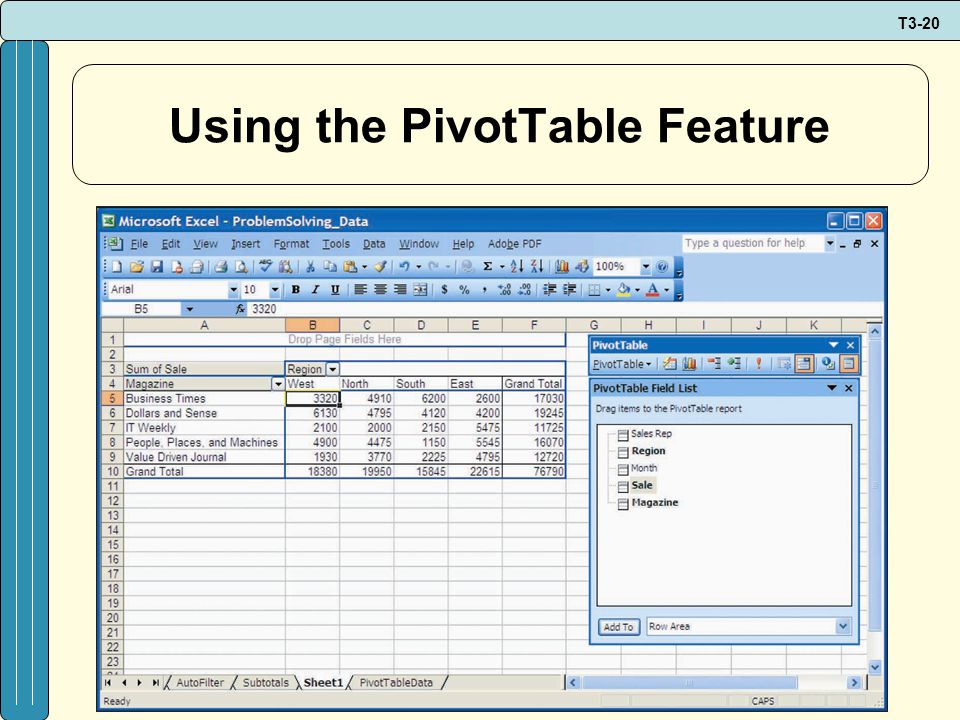Sort ascending with the A-Z icon
Image resolution: width=960 pixels, height=720 pixels.
point(517,267)
